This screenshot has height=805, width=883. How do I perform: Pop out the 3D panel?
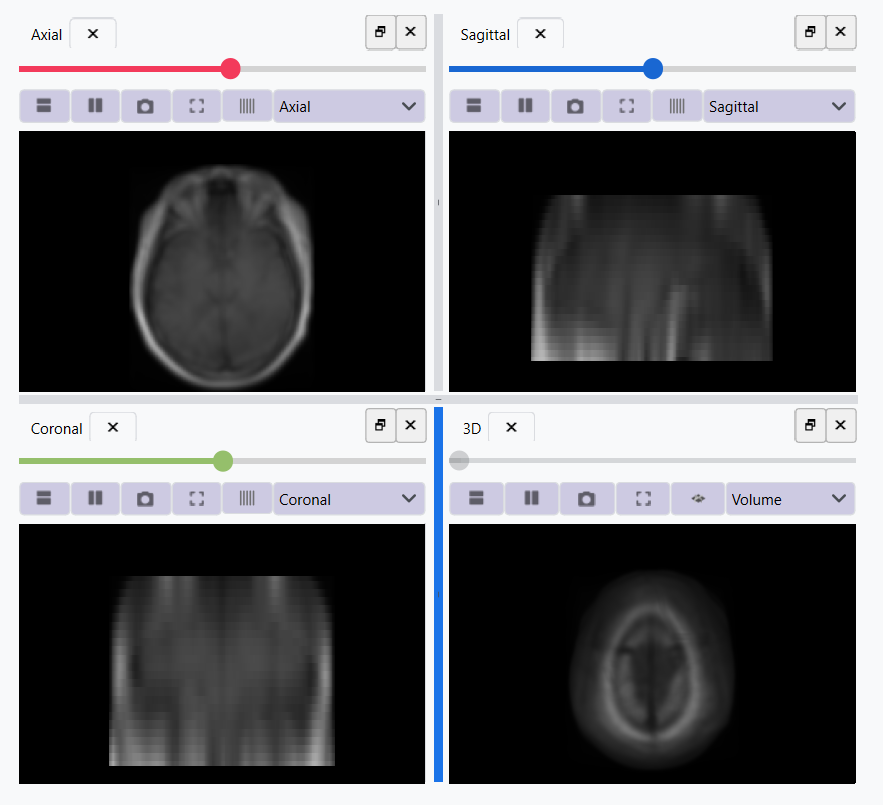pos(810,425)
